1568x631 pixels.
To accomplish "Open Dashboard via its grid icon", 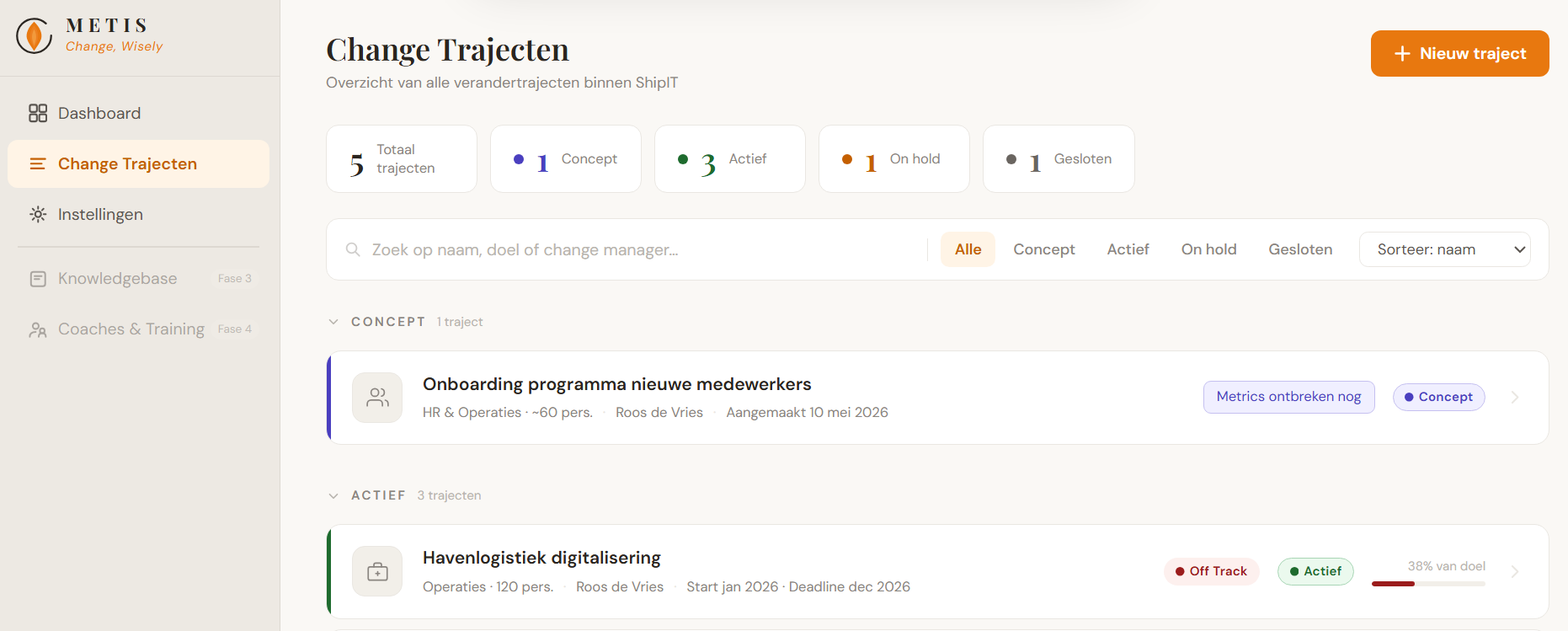I will tap(38, 113).
